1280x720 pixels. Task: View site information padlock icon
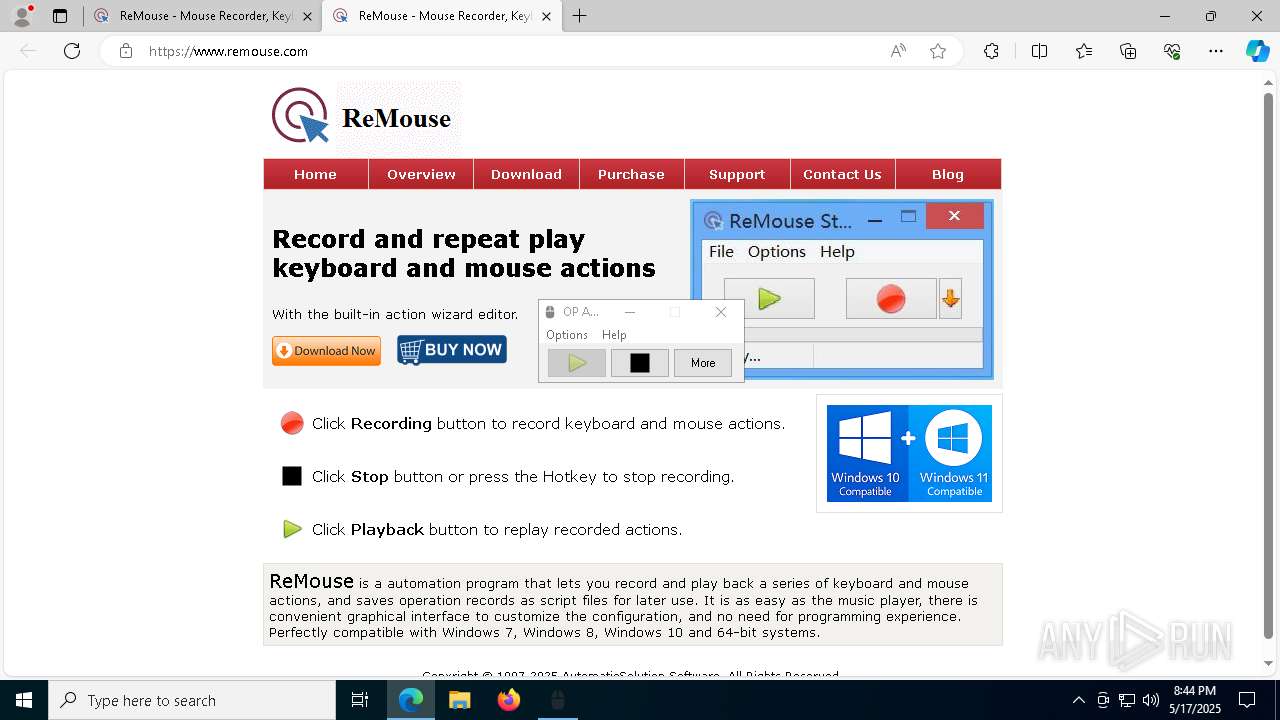[x=126, y=51]
